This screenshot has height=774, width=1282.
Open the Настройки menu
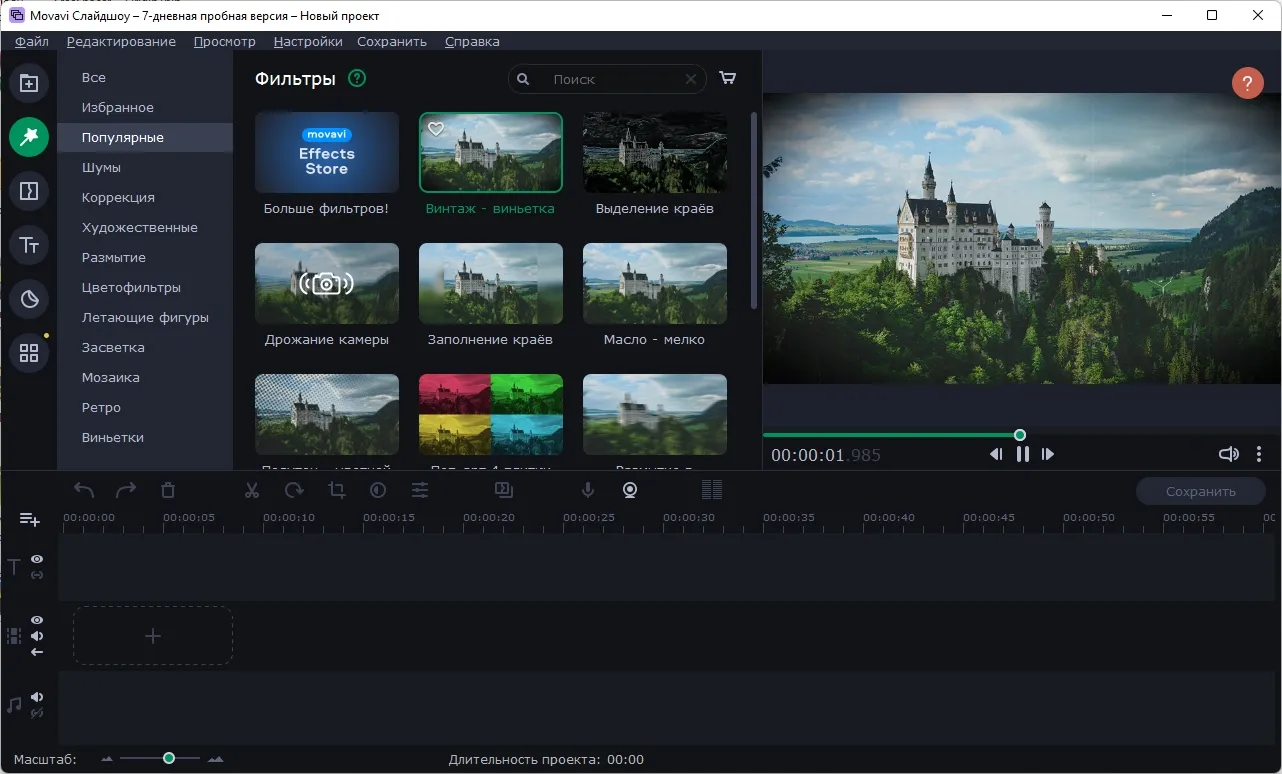(308, 41)
